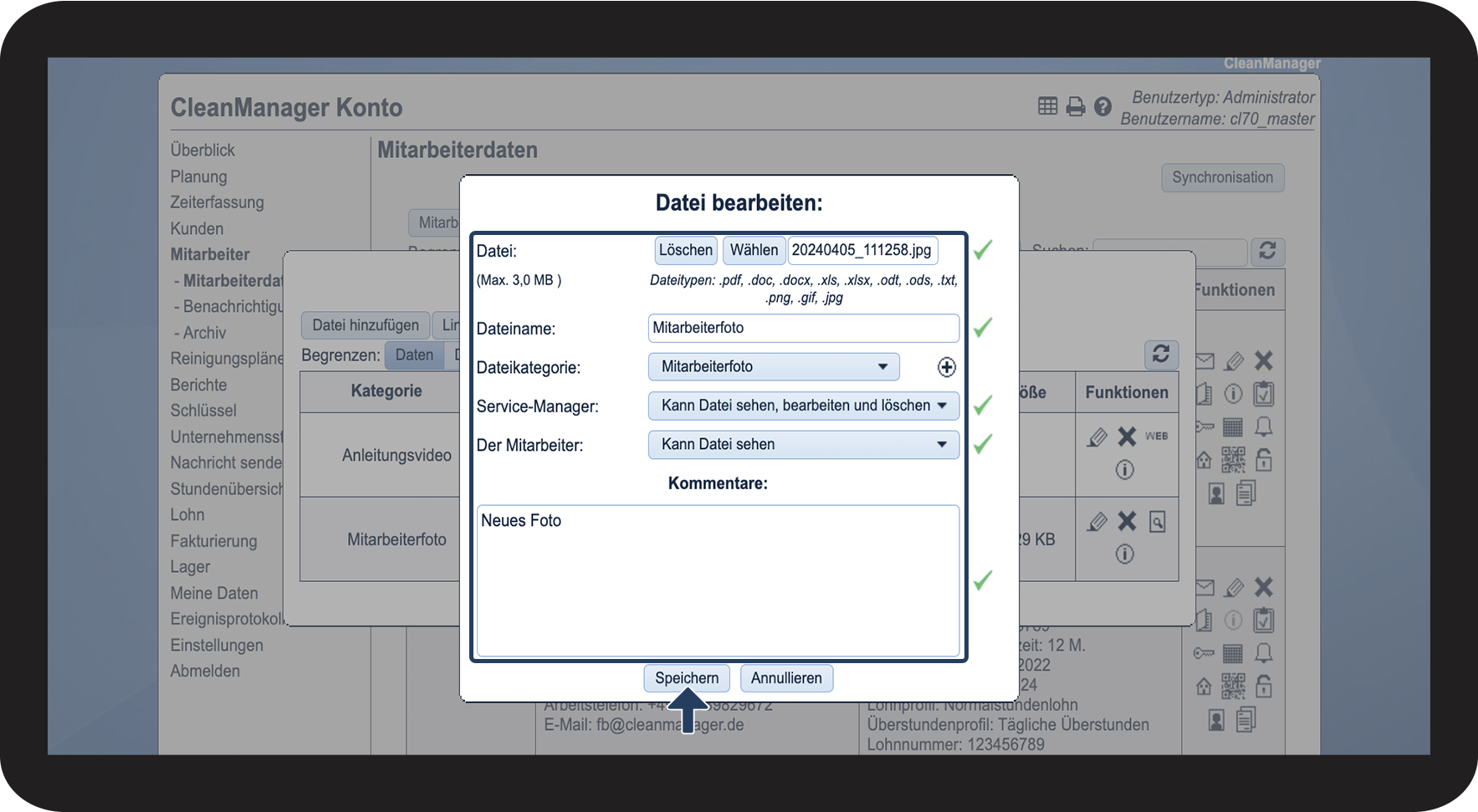
Task: Switch to the Daten filter tab
Action: tap(414, 355)
